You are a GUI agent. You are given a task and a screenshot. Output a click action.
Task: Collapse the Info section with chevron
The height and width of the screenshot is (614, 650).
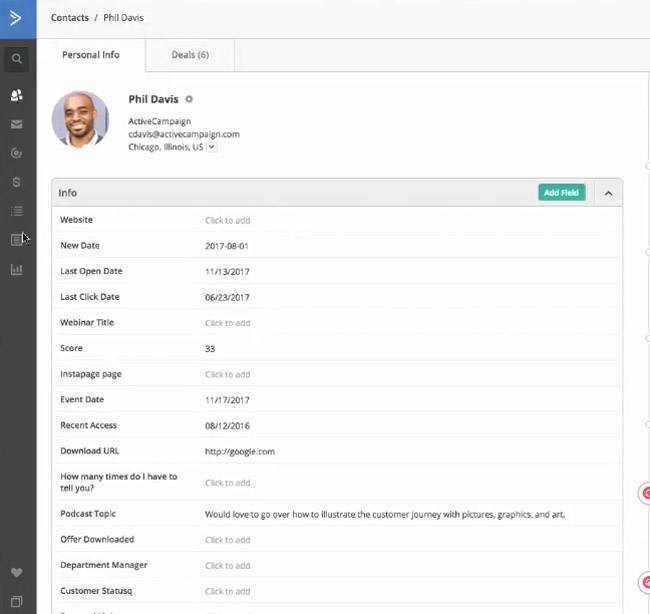pyautogui.click(x=608, y=193)
